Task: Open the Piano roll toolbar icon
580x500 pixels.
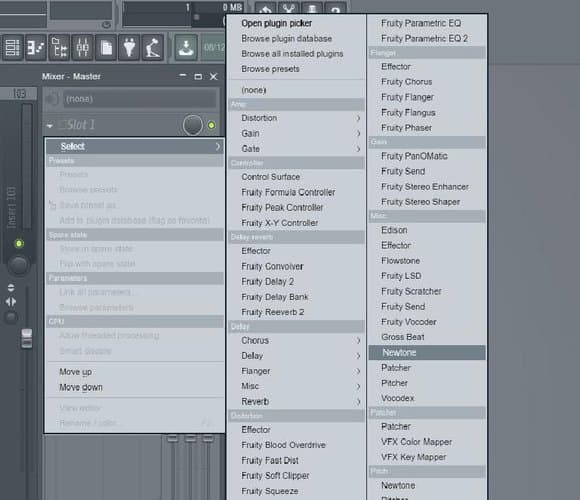Action: coord(36,47)
